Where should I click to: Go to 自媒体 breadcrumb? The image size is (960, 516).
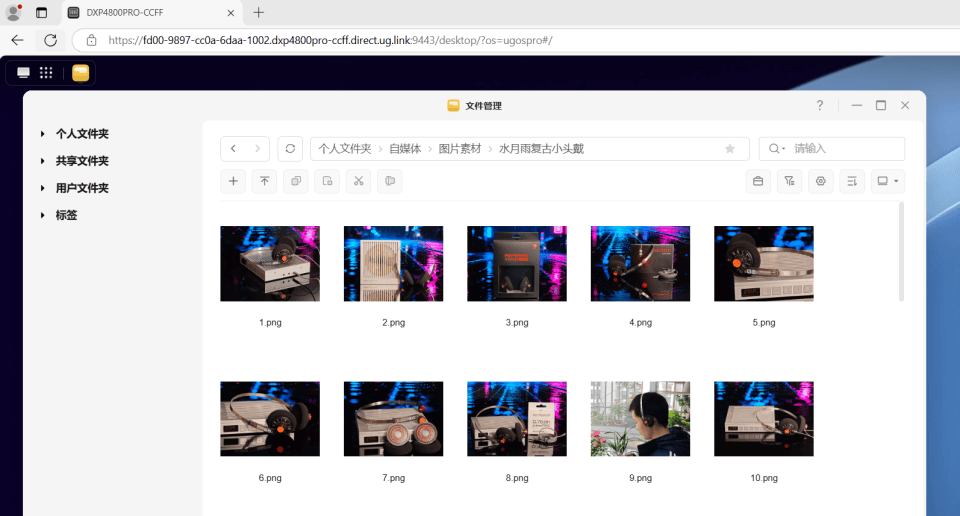(x=405, y=149)
